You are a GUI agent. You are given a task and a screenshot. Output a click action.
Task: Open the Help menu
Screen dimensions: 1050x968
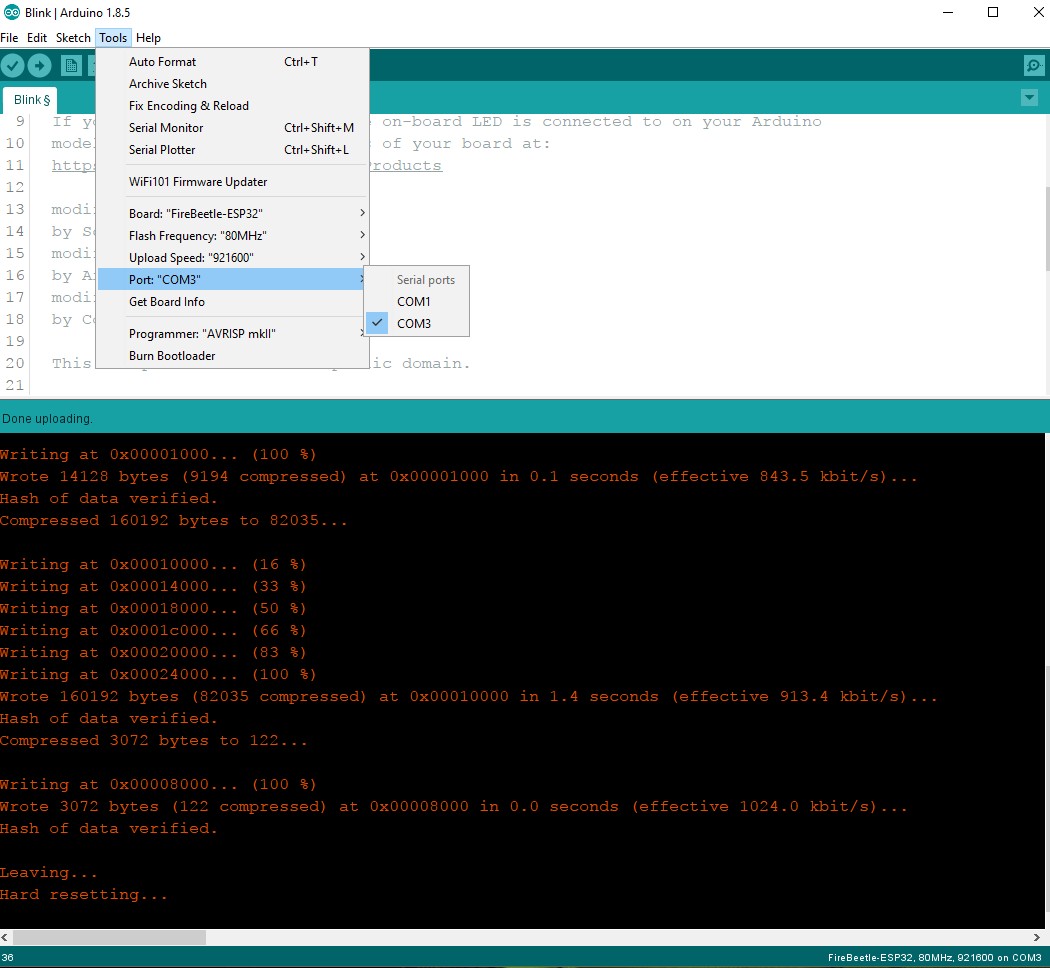tap(148, 38)
